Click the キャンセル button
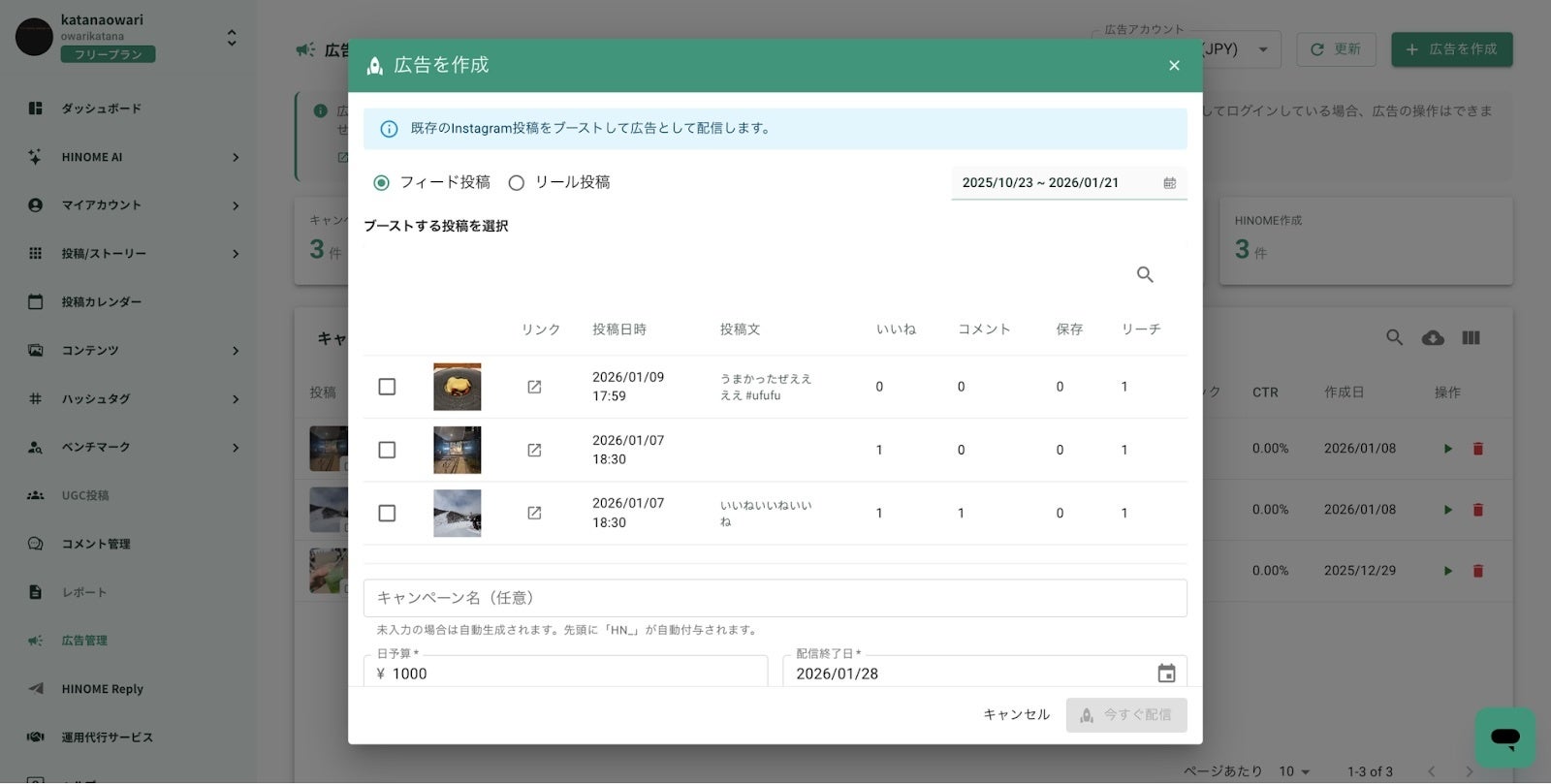Image resolution: width=1551 pixels, height=784 pixels. coord(1016,715)
